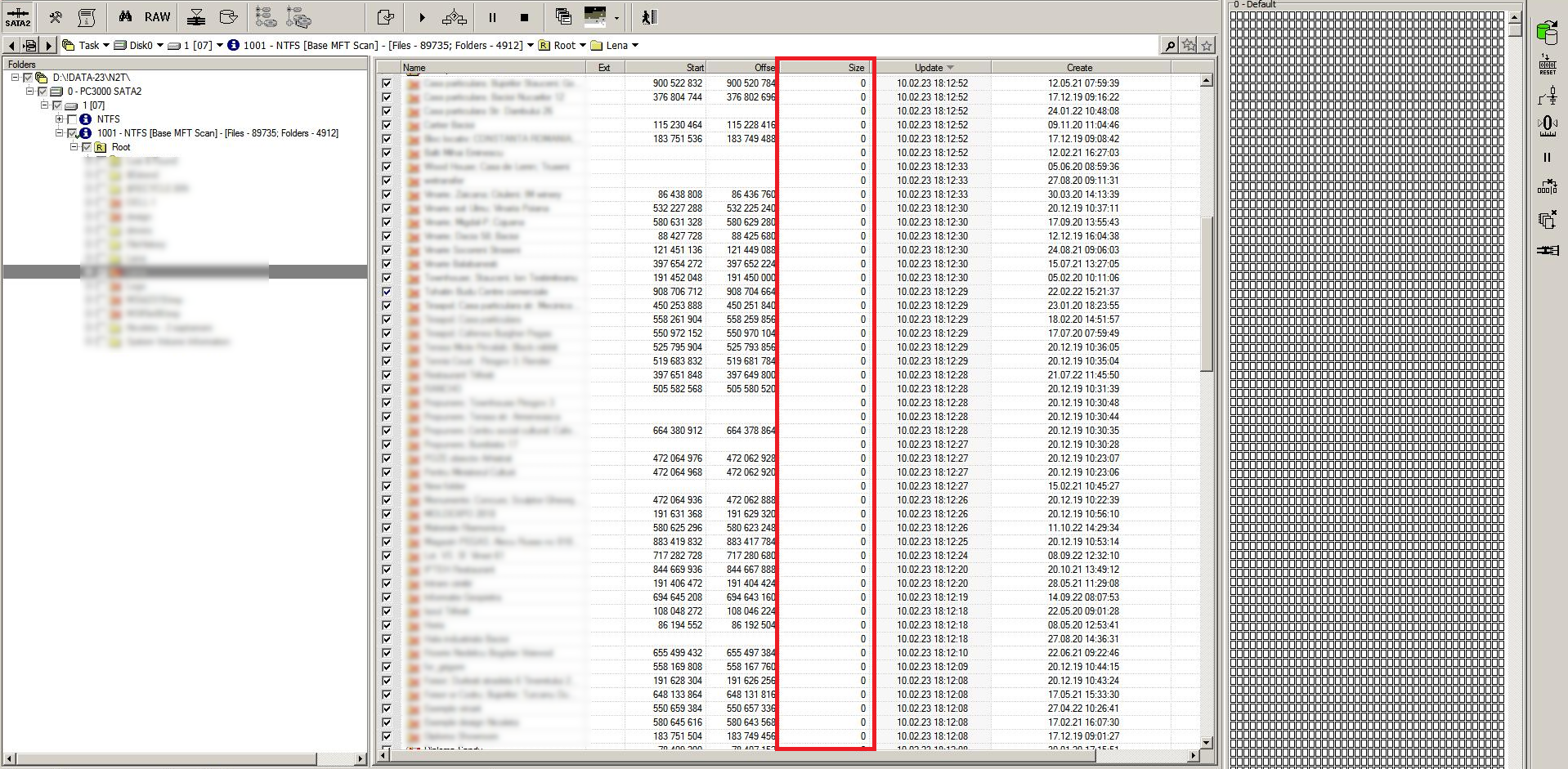Open the binoculars search tool
The width and height of the screenshot is (1568, 769).
coord(125,16)
